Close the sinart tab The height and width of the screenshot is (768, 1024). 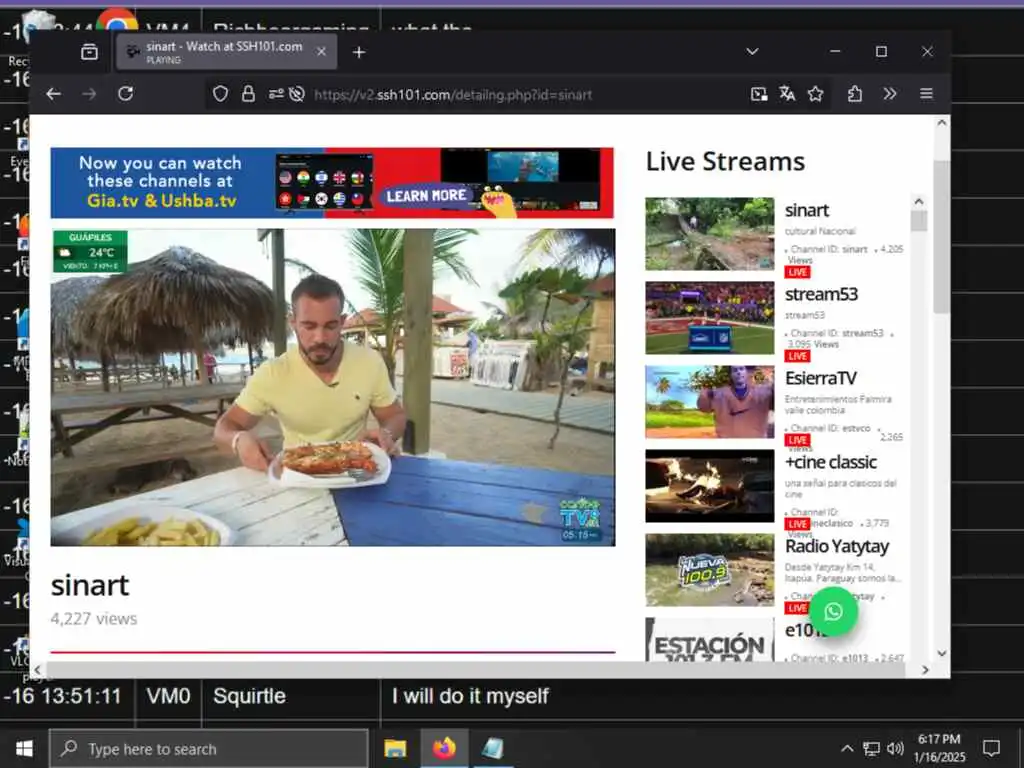pos(321,52)
